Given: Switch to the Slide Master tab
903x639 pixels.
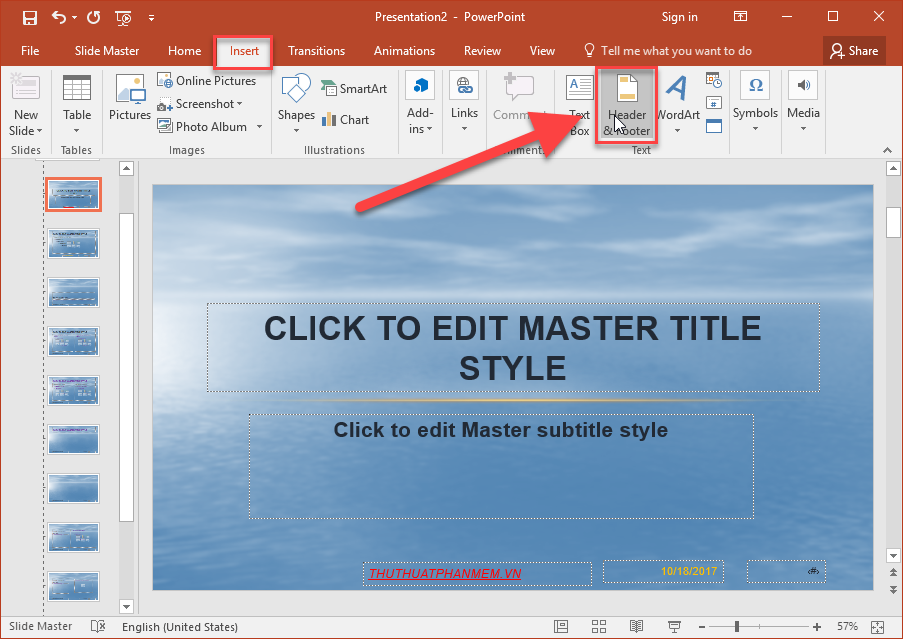Looking at the screenshot, I should coord(107,51).
